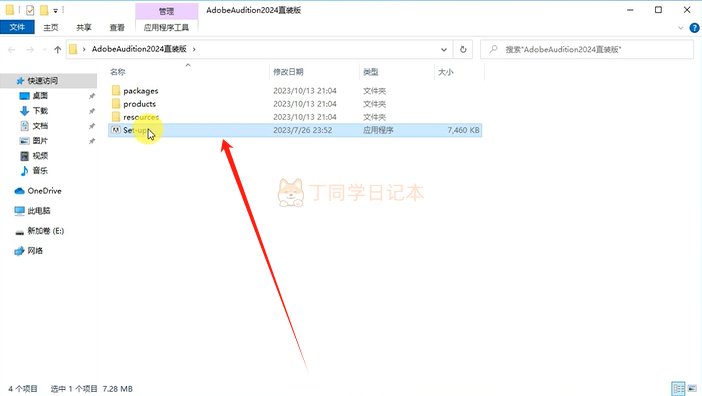The height and width of the screenshot is (396, 702).
Task: Go up one folder level
Action: [x=57, y=50]
